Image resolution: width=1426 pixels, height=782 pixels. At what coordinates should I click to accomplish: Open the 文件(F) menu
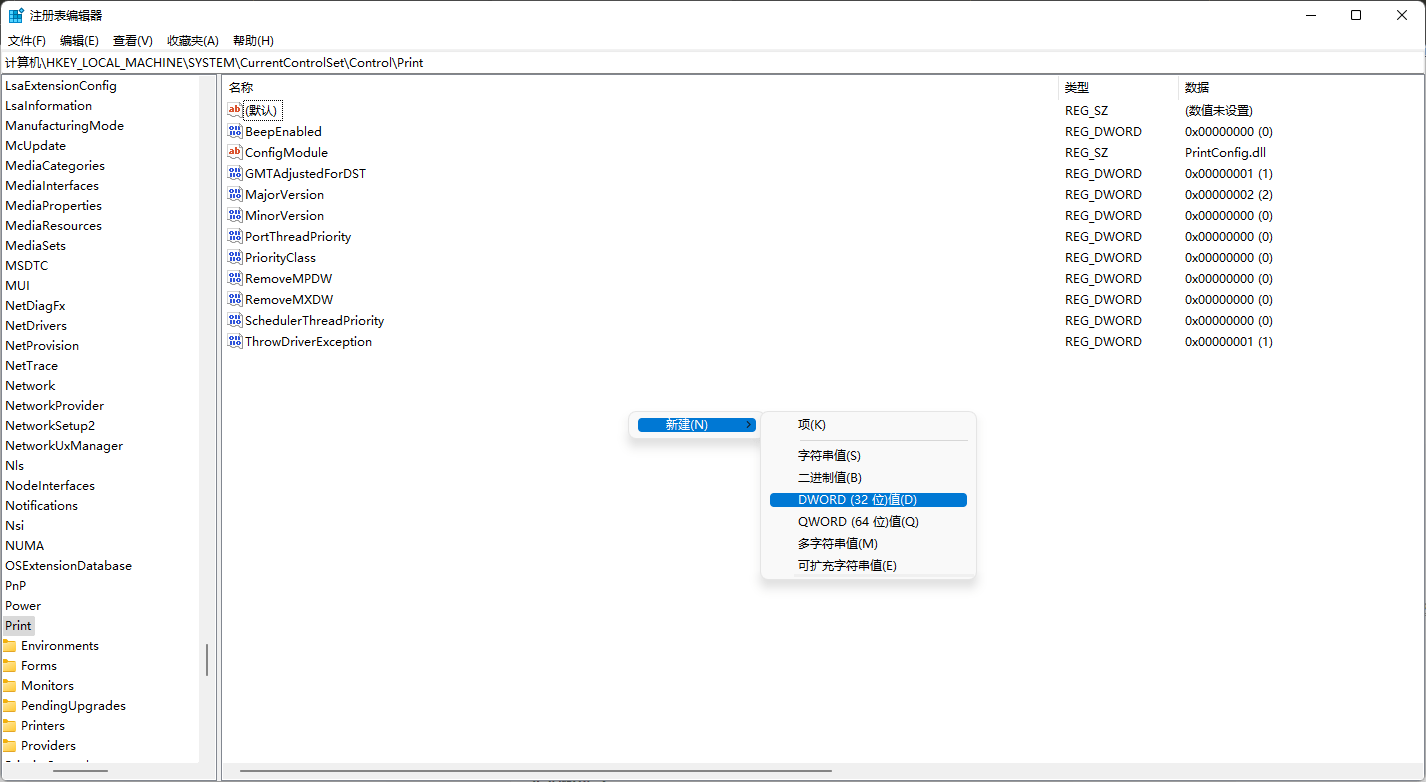coord(27,40)
